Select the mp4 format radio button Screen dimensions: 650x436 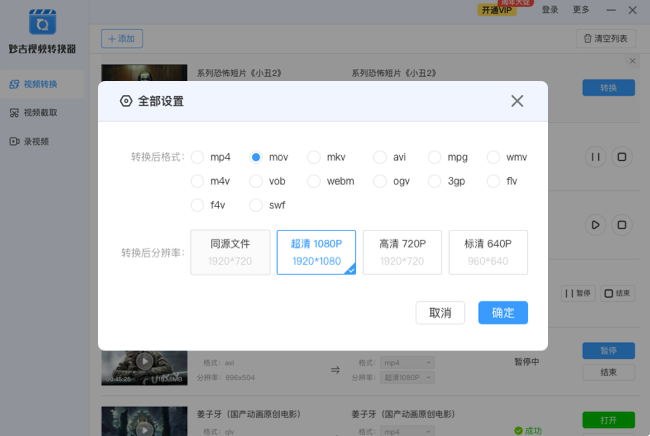pyautogui.click(x=197, y=157)
